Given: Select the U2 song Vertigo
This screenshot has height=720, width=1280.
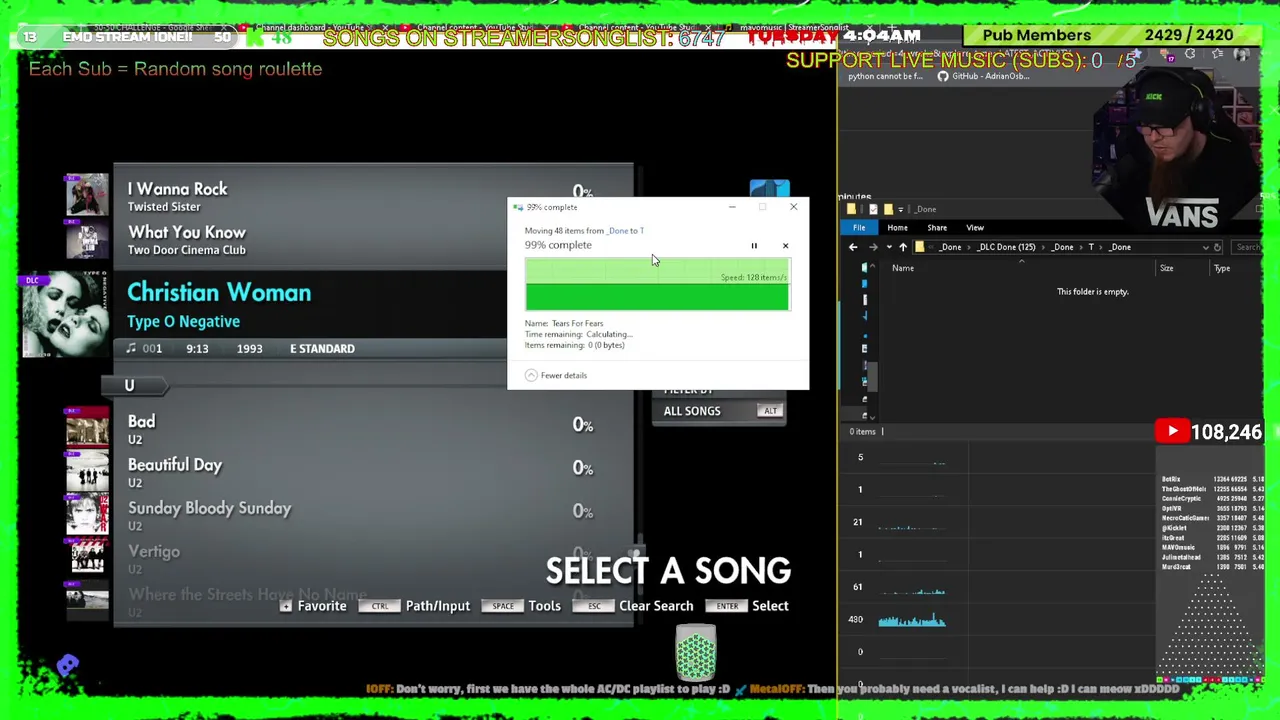Looking at the screenshot, I should (x=153, y=551).
